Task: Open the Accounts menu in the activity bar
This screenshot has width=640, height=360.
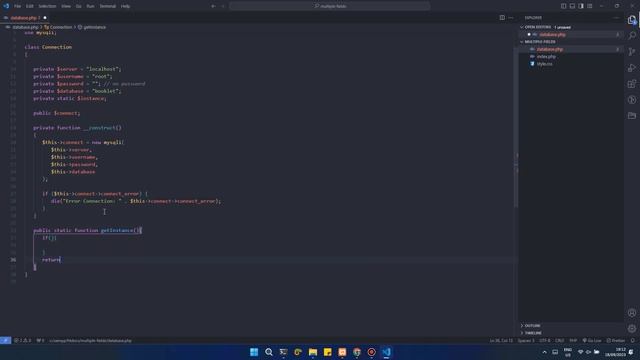Action: point(632,313)
